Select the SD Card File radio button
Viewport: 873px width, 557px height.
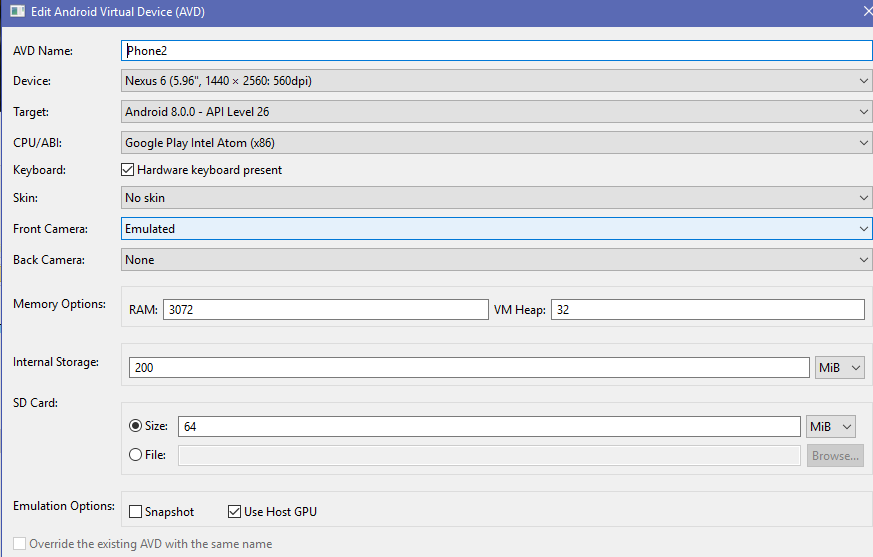coord(135,455)
